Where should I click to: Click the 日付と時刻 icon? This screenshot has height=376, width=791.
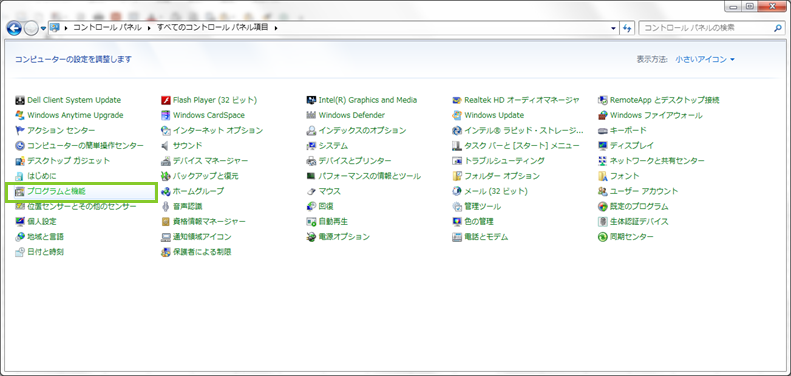tap(20, 252)
